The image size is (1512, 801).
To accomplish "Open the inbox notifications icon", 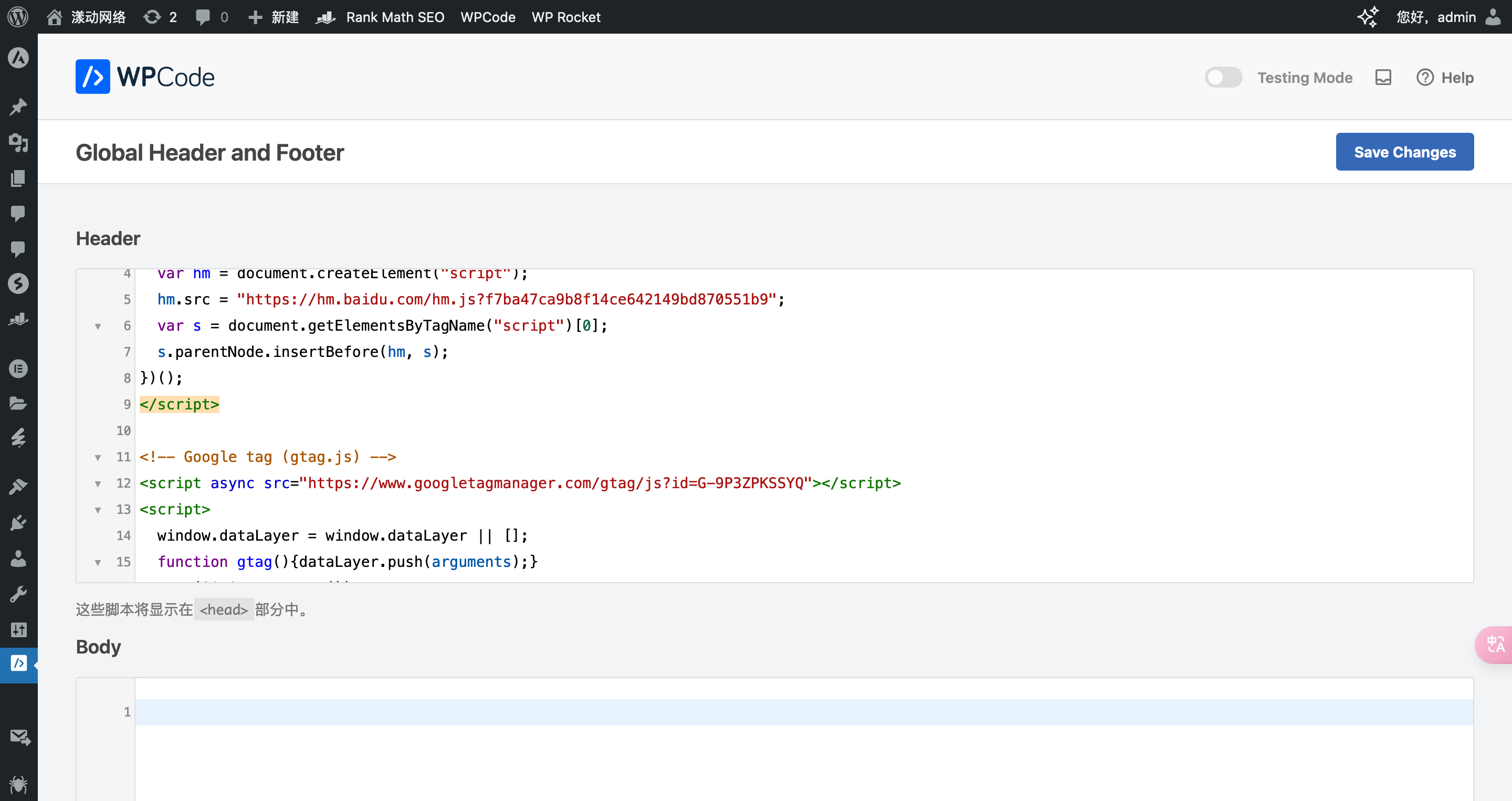I will click(x=1383, y=78).
